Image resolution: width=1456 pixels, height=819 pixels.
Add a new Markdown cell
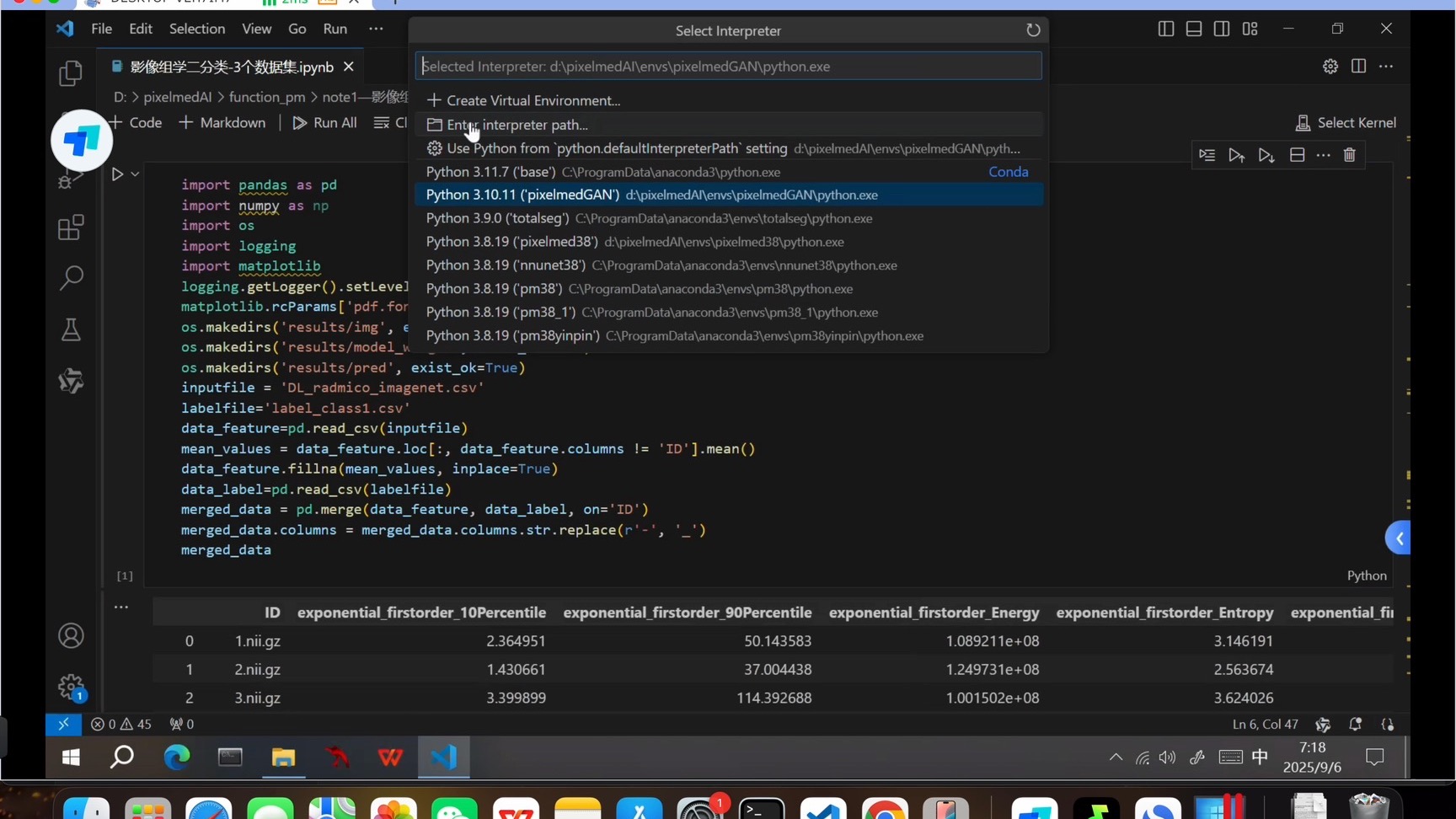point(222,123)
